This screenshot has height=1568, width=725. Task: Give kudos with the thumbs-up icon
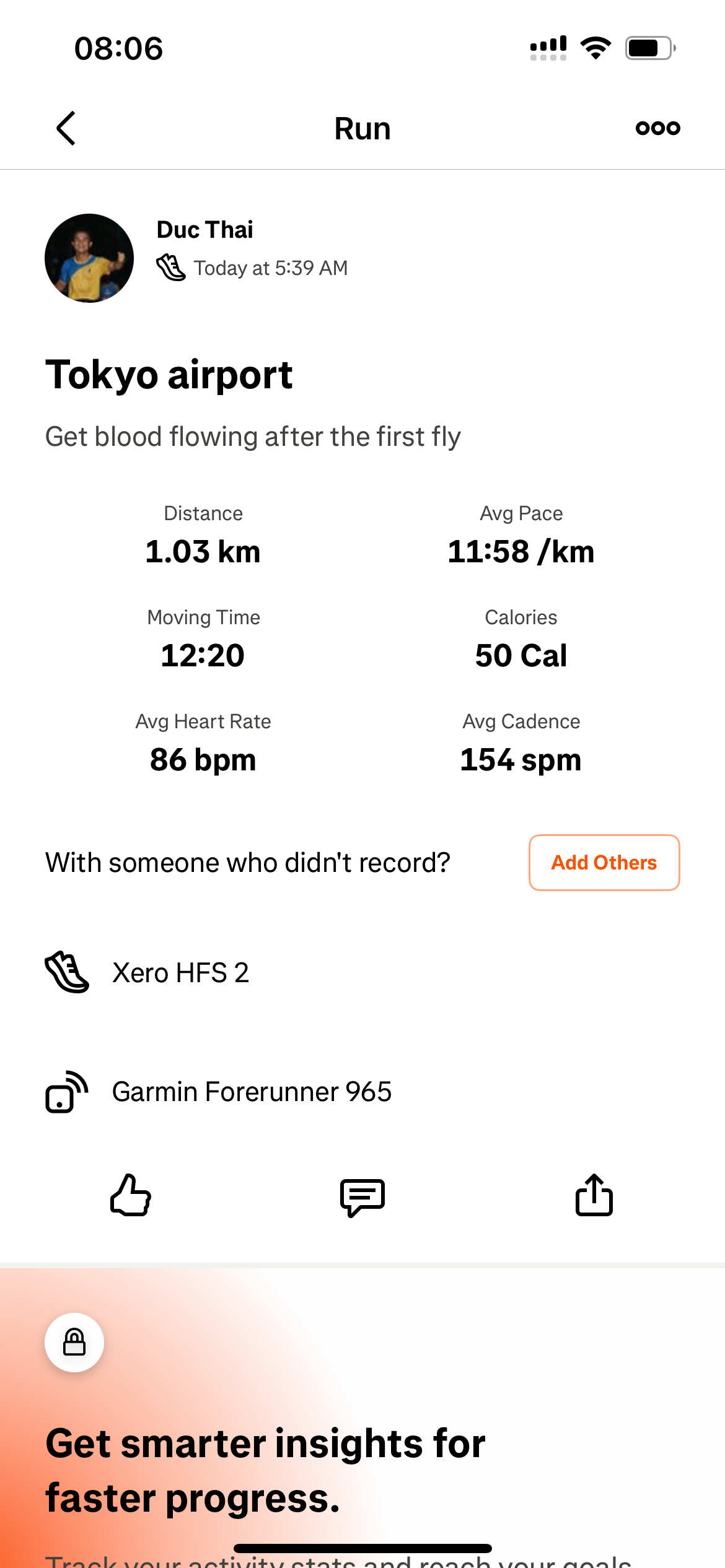pyautogui.click(x=131, y=1195)
